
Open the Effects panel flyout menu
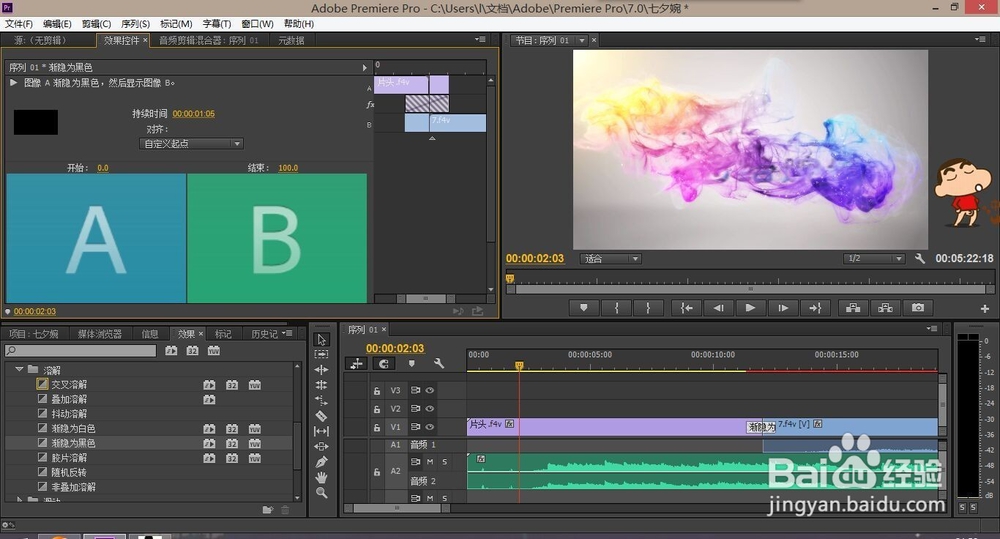click(x=288, y=333)
